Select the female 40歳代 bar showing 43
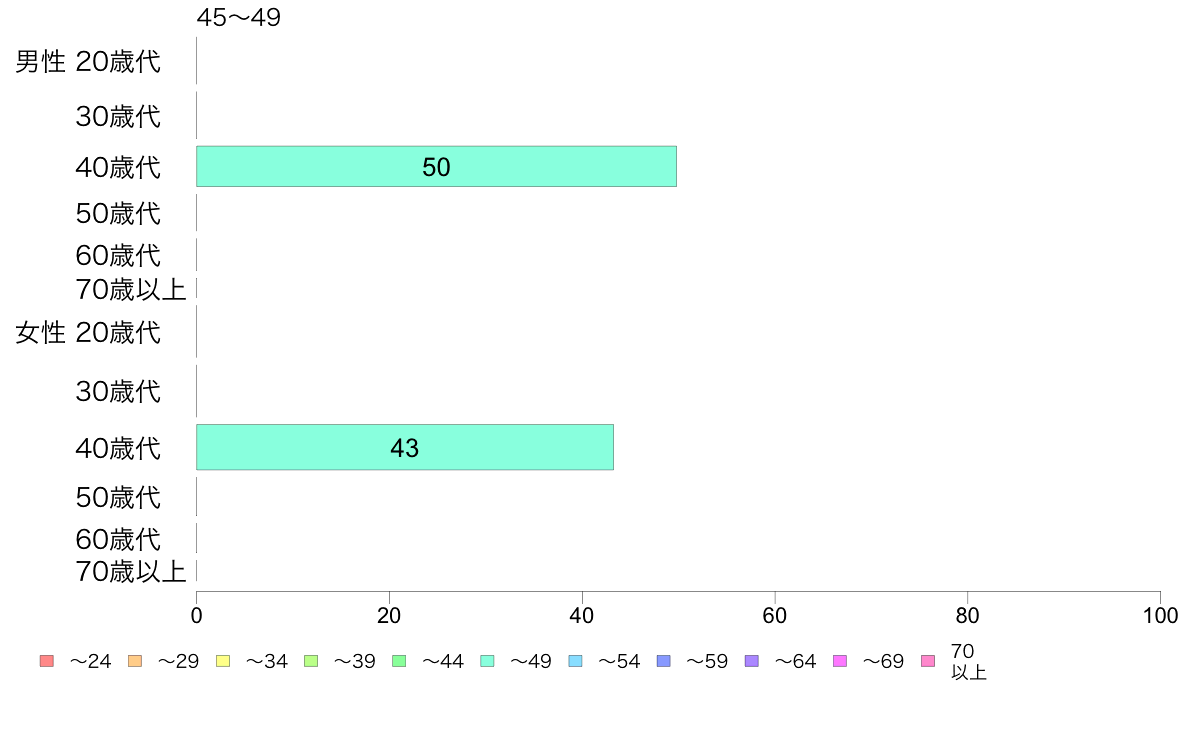This screenshot has width=1188, height=736. pos(405,447)
